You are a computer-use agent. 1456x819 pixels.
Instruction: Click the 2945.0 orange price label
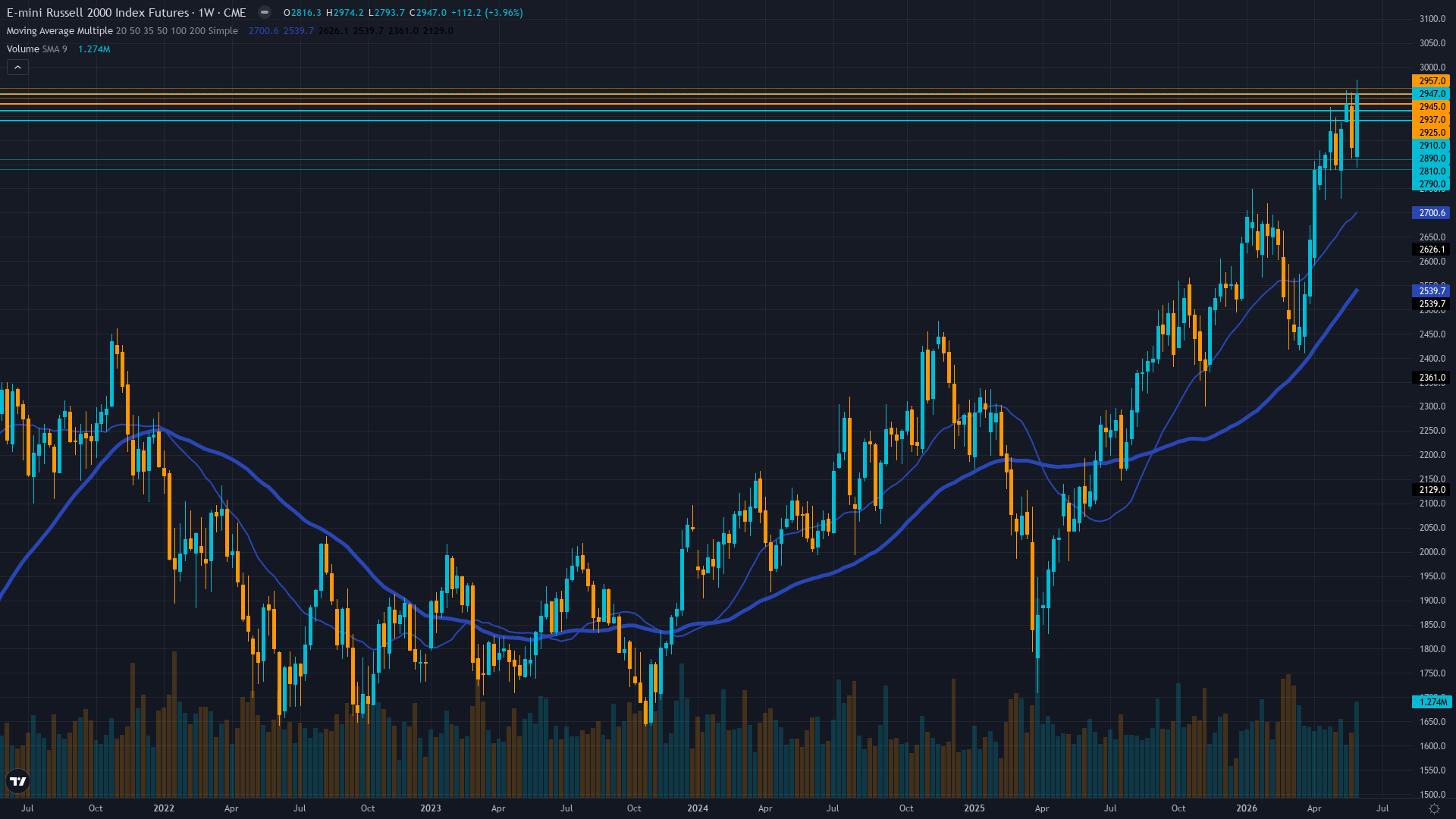tap(1431, 107)
